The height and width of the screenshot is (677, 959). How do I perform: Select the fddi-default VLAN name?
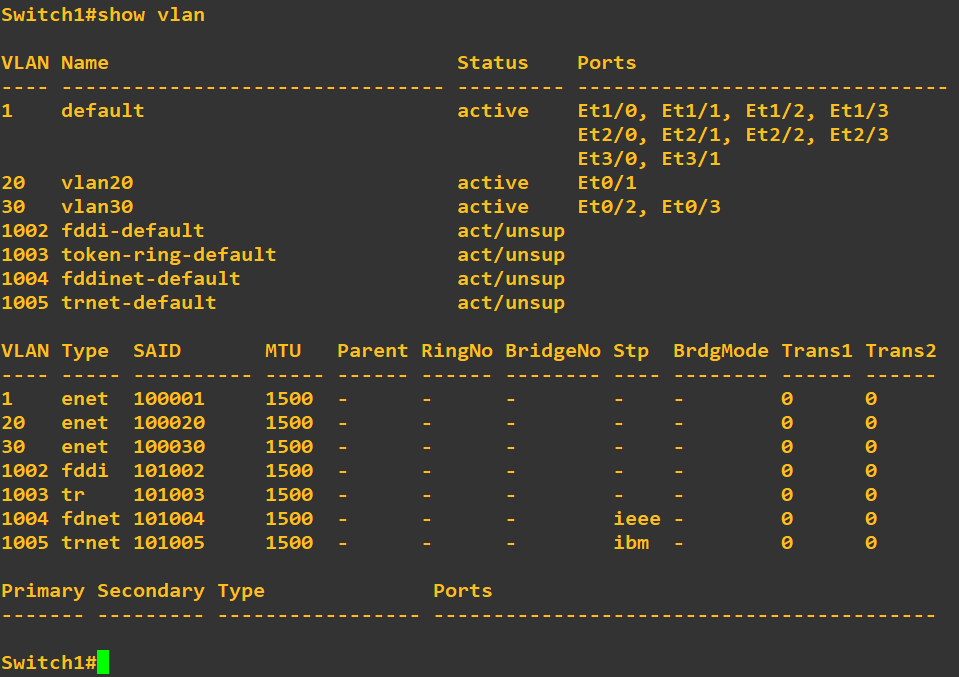coord(133,231)
